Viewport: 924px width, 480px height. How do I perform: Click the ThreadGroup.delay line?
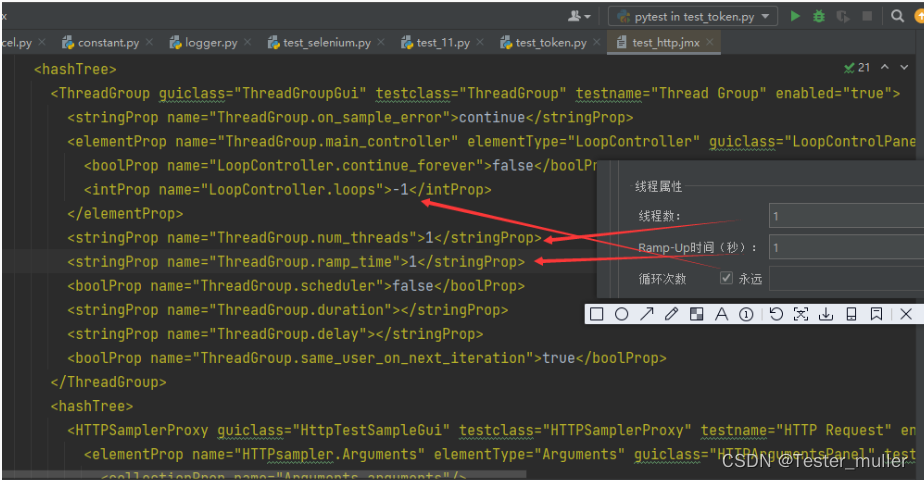click(x=275, y=334)
